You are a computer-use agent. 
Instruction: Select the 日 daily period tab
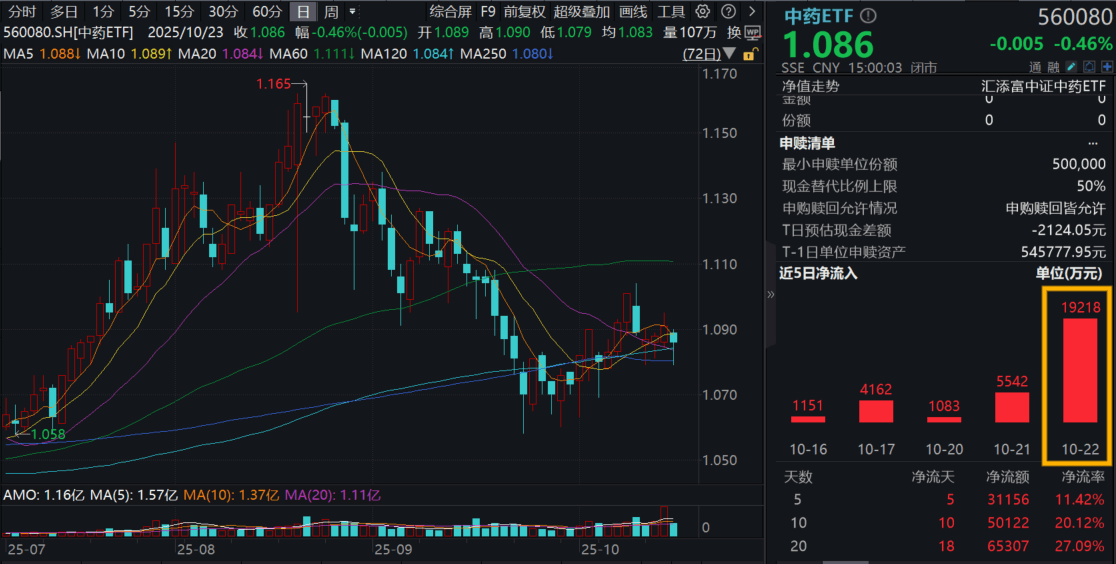pos(303,11)
